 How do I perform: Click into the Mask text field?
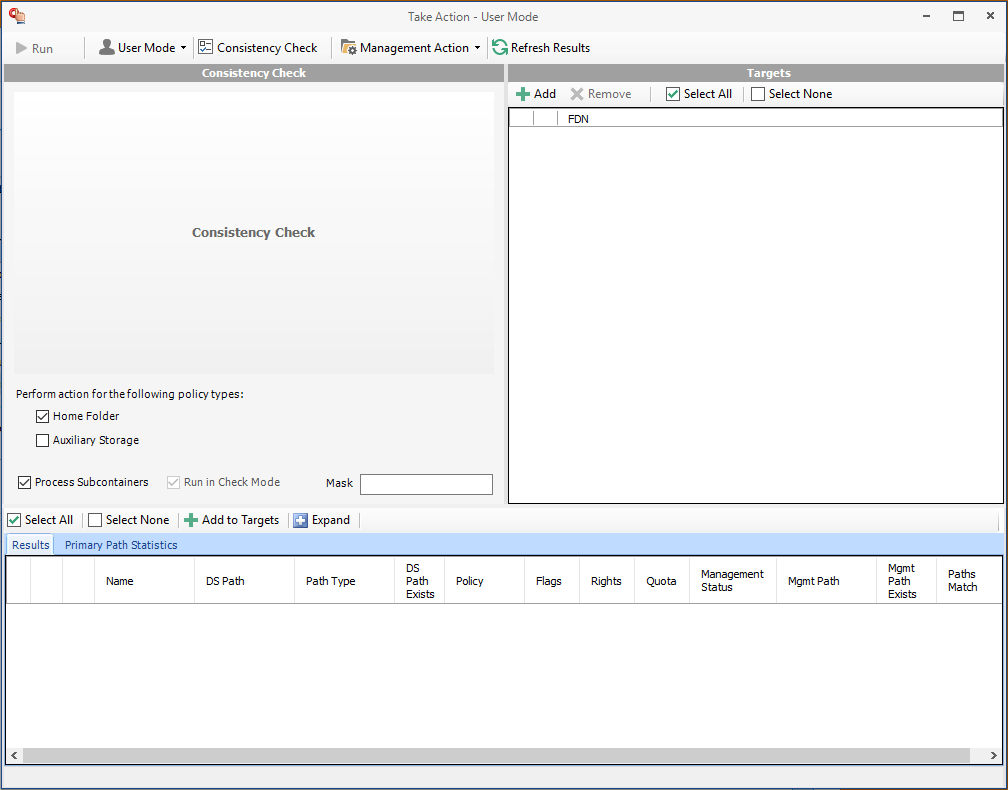426,484
